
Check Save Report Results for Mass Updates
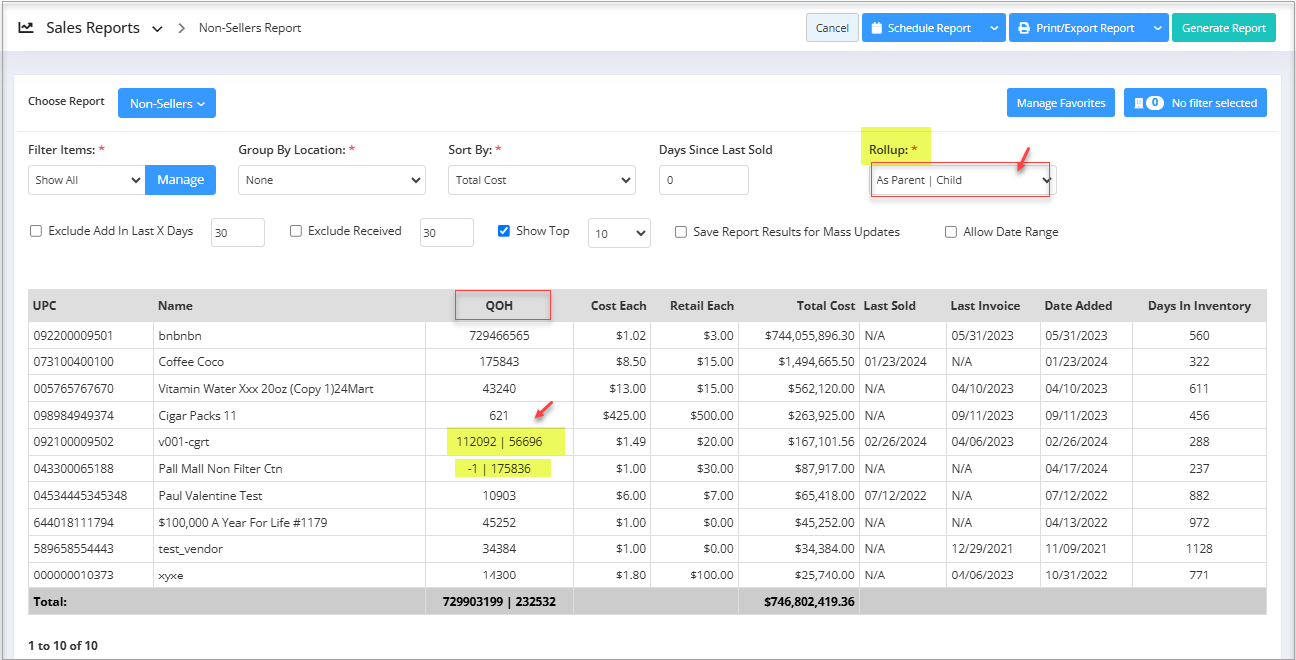(681, 232)
